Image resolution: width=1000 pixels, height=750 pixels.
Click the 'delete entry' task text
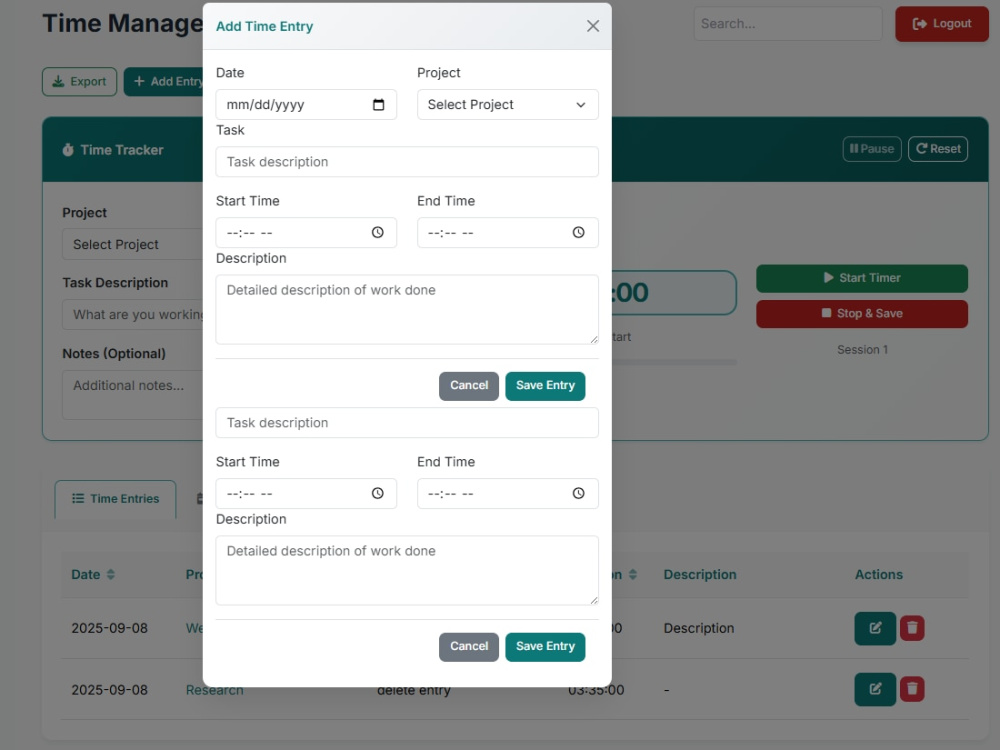tap(414, 690)
